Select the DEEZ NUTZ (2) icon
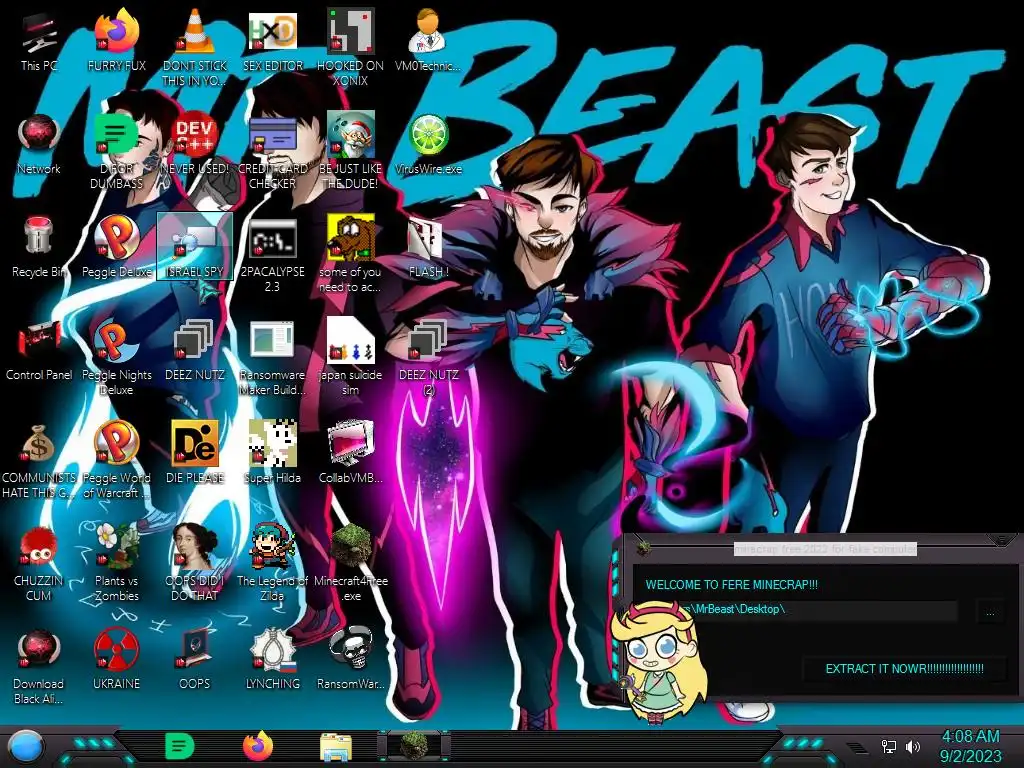 coord(428,358)
